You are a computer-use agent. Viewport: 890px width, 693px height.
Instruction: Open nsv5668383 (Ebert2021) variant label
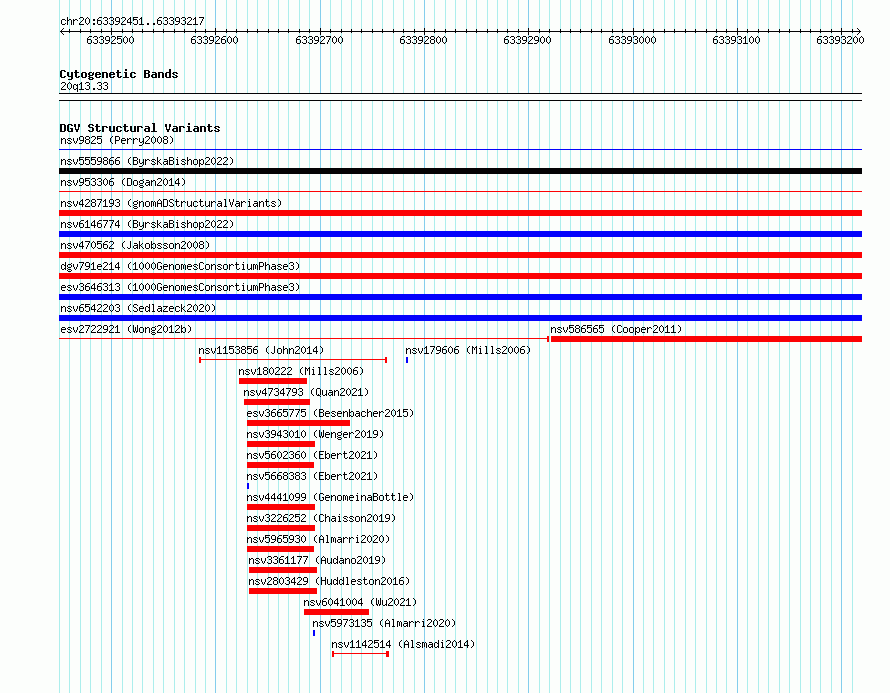pos(312,476)
